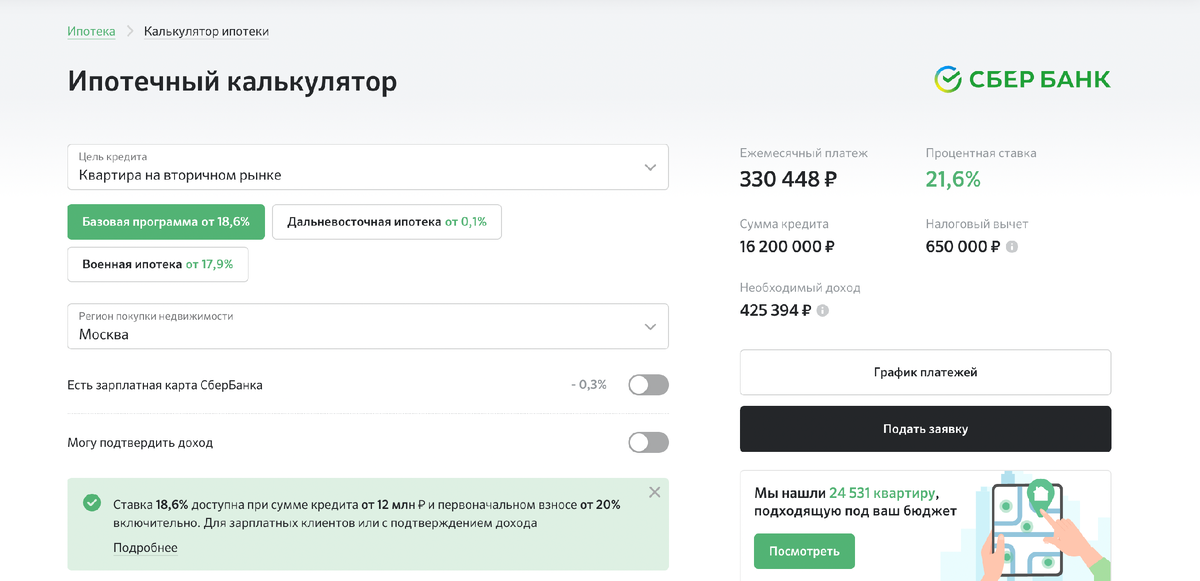Click the 'Подать заявку' button
Viewport: 1200px width, 581px height.
pos(925,429)
